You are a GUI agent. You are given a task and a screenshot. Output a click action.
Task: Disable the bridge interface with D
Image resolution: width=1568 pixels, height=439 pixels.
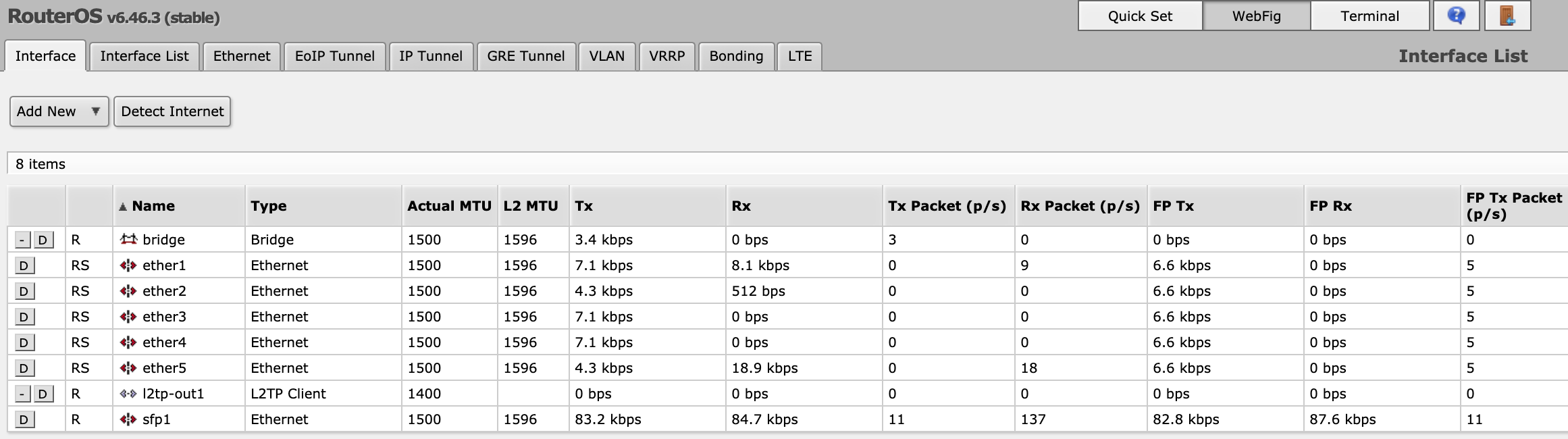tap(43, 240)
